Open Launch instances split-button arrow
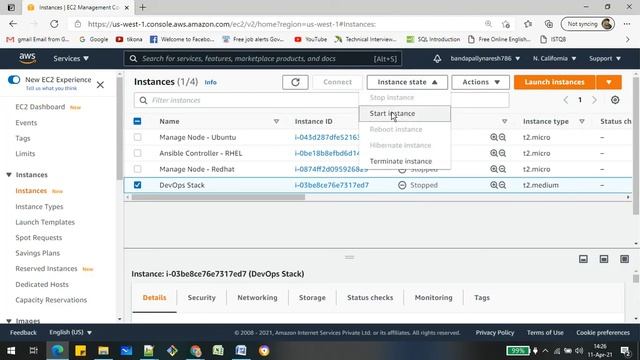The width and height of the screenshot is (640, 360). click(x=609, y=82)
